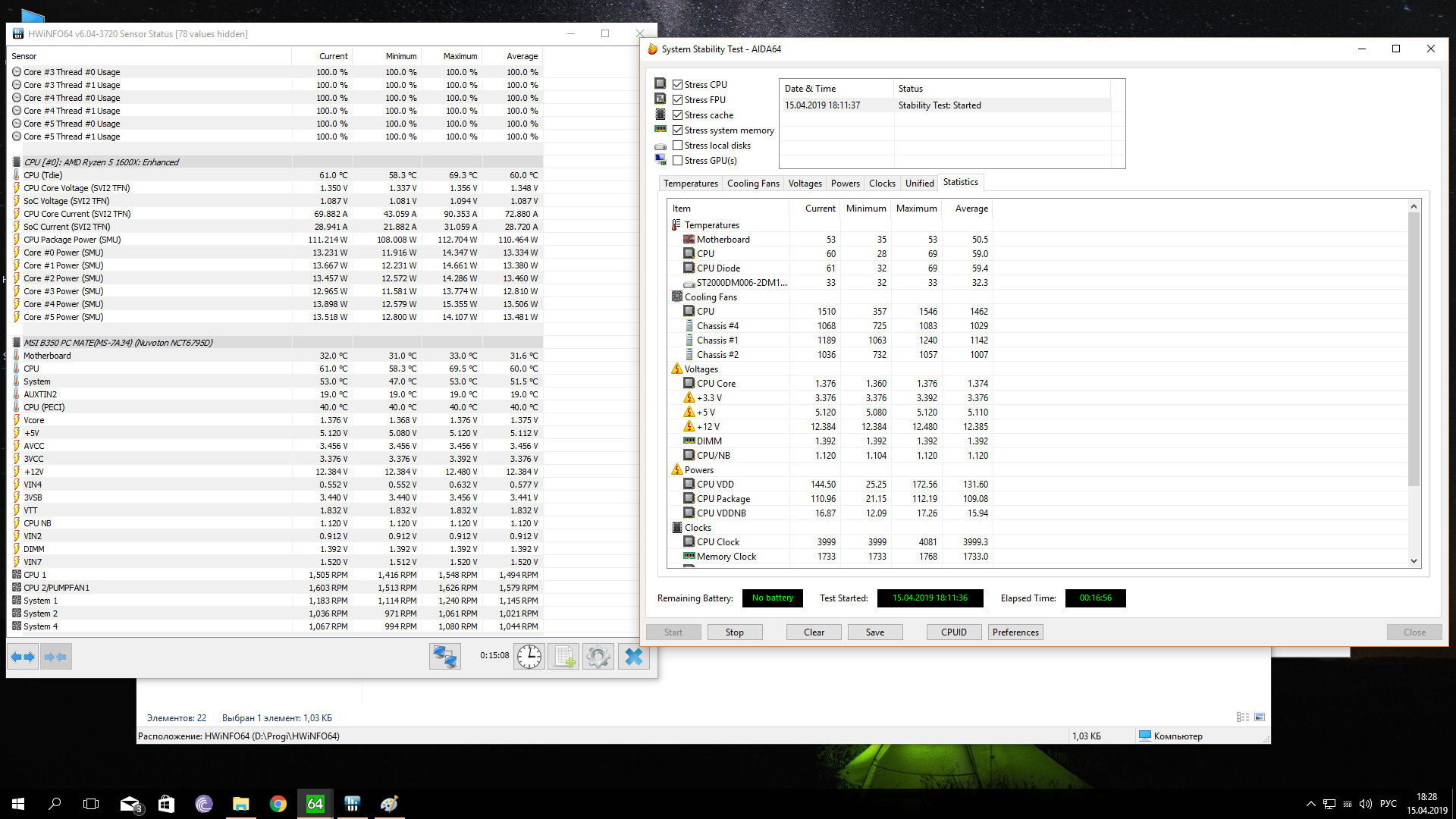Uncheck Stress CPU checkbox

point(678,85)
